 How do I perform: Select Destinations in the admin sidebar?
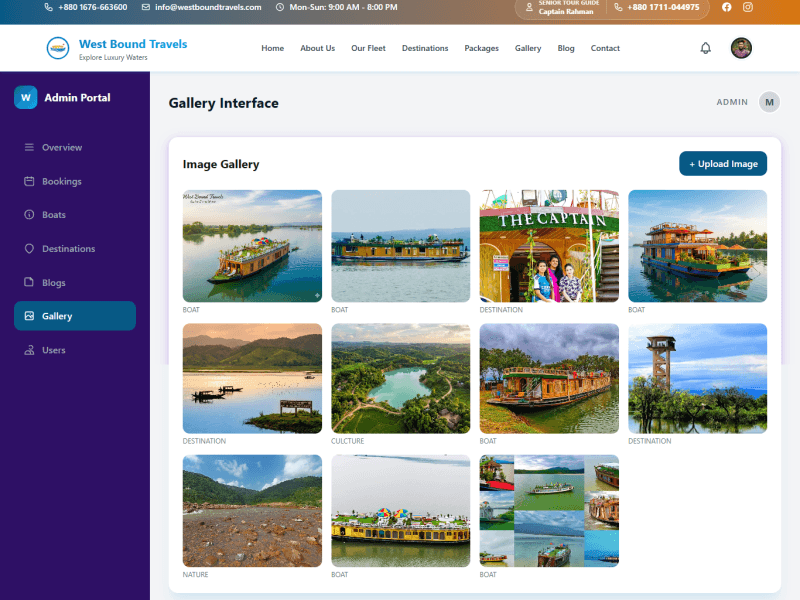pyautogui.click(x=68, y=249)
